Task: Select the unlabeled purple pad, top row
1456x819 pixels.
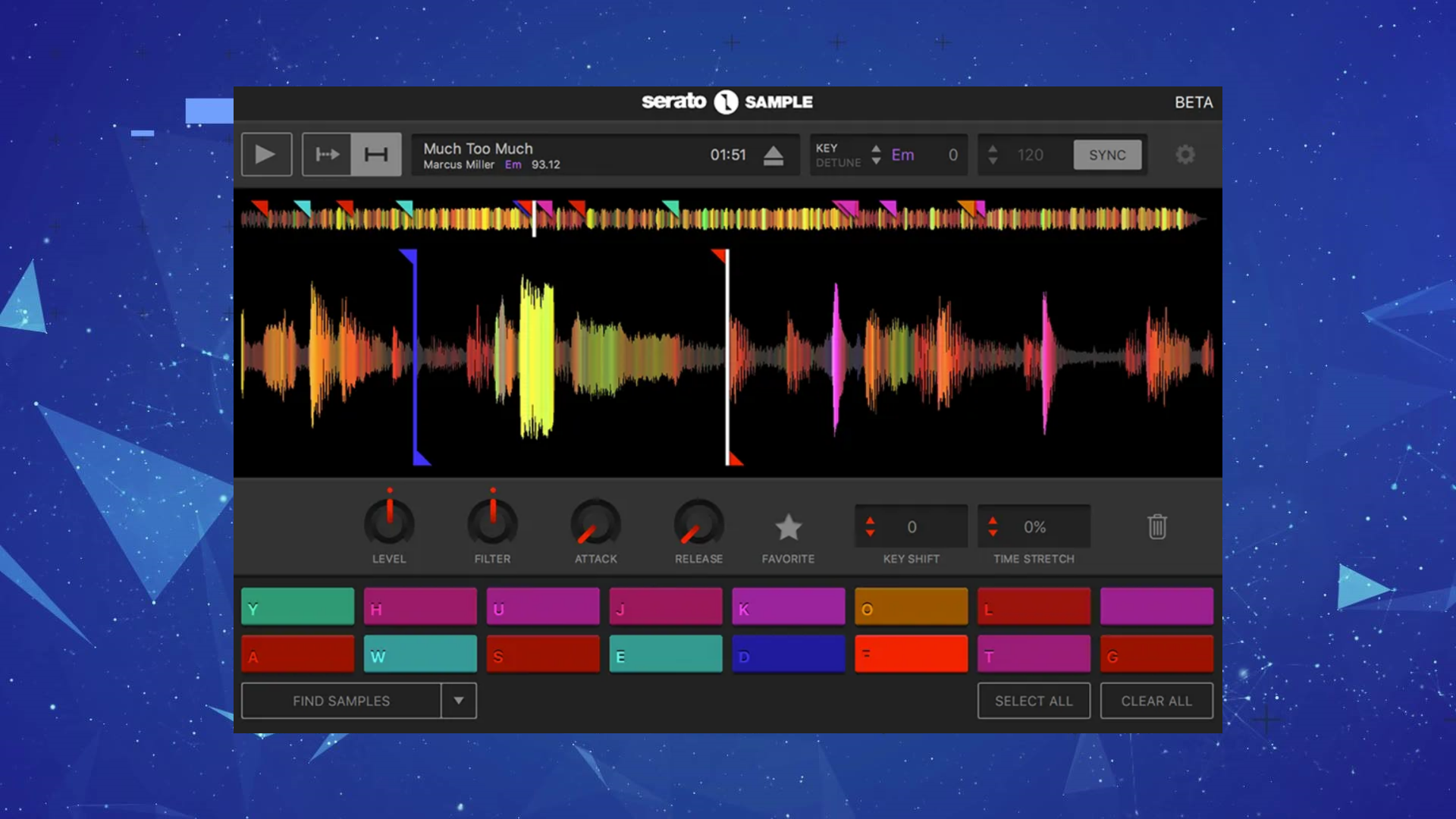Action: [x=1156, y=606]
